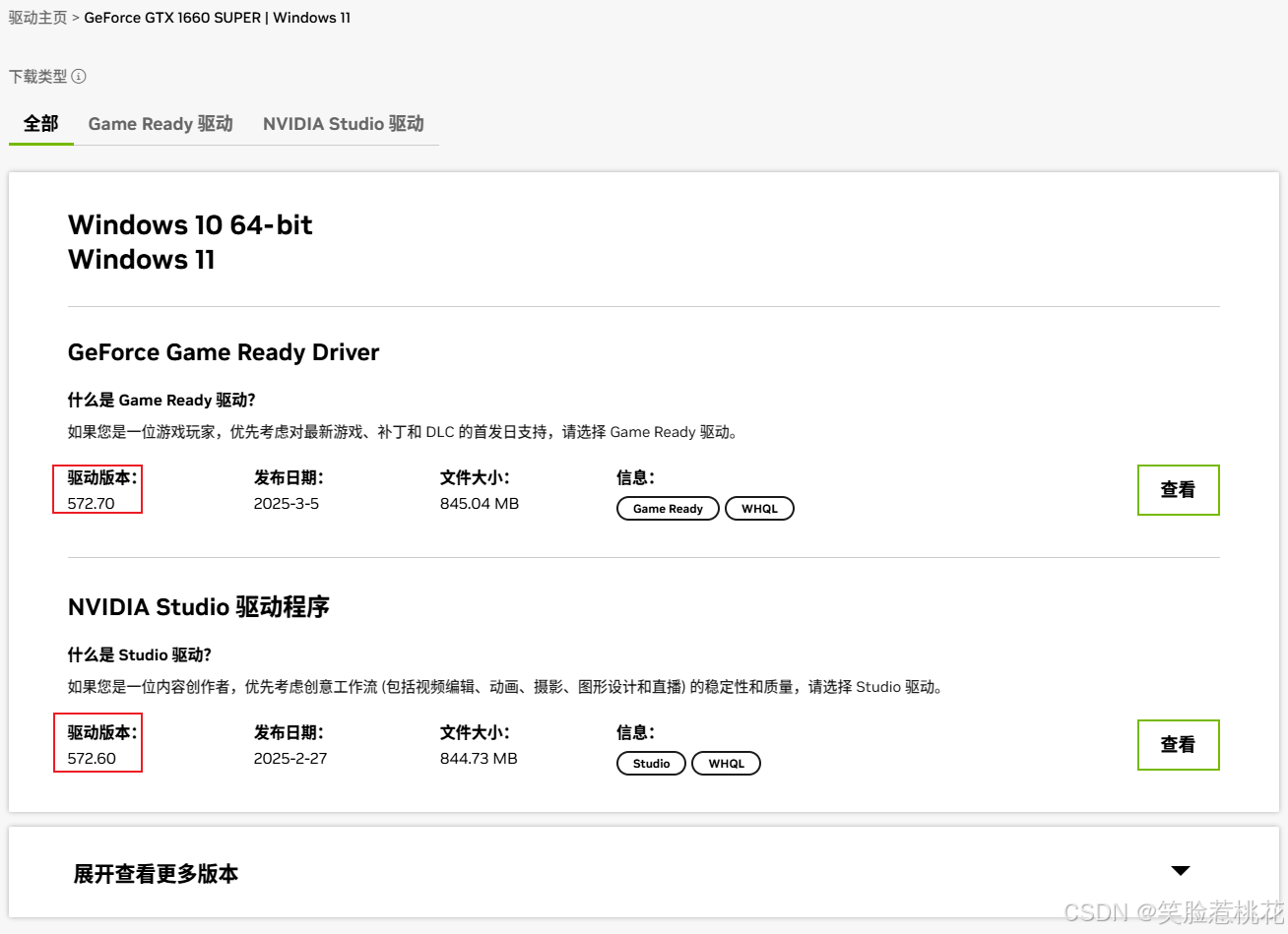Screen dimensions: 1288x934
Task: Select the 全部 tab
Action: [x=41, y=123]
